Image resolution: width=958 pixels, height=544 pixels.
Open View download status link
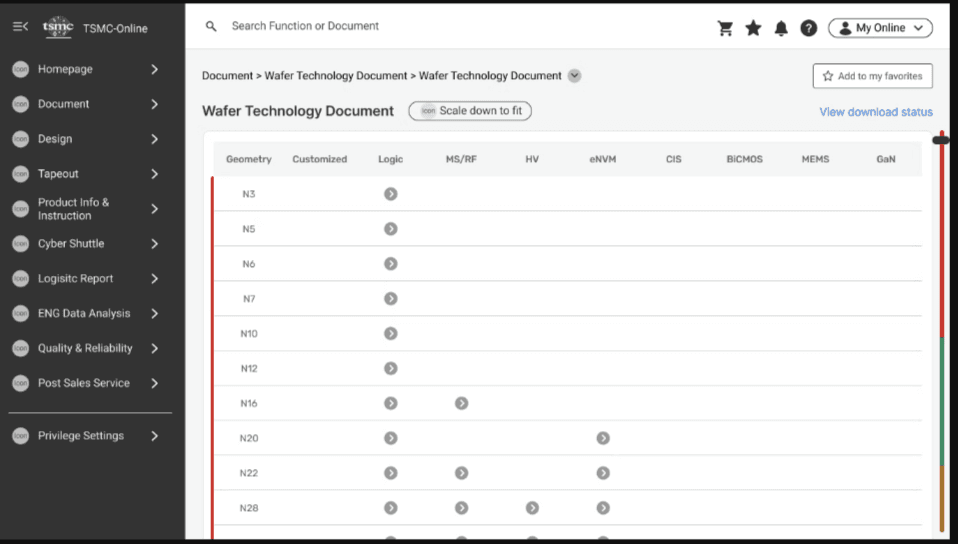point(876,112)
